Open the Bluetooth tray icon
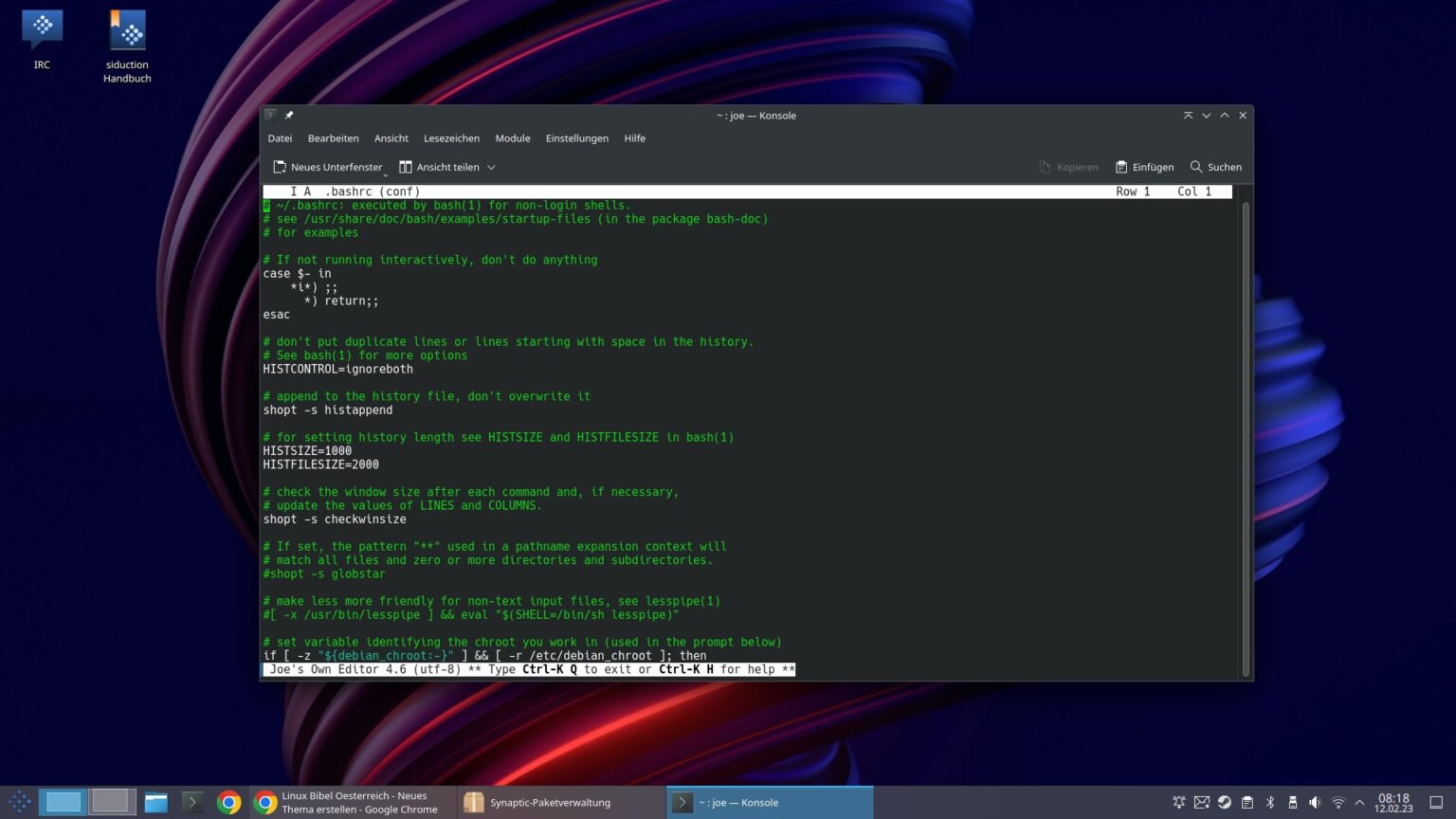 pyautogui.click(x=1270, y=802)
